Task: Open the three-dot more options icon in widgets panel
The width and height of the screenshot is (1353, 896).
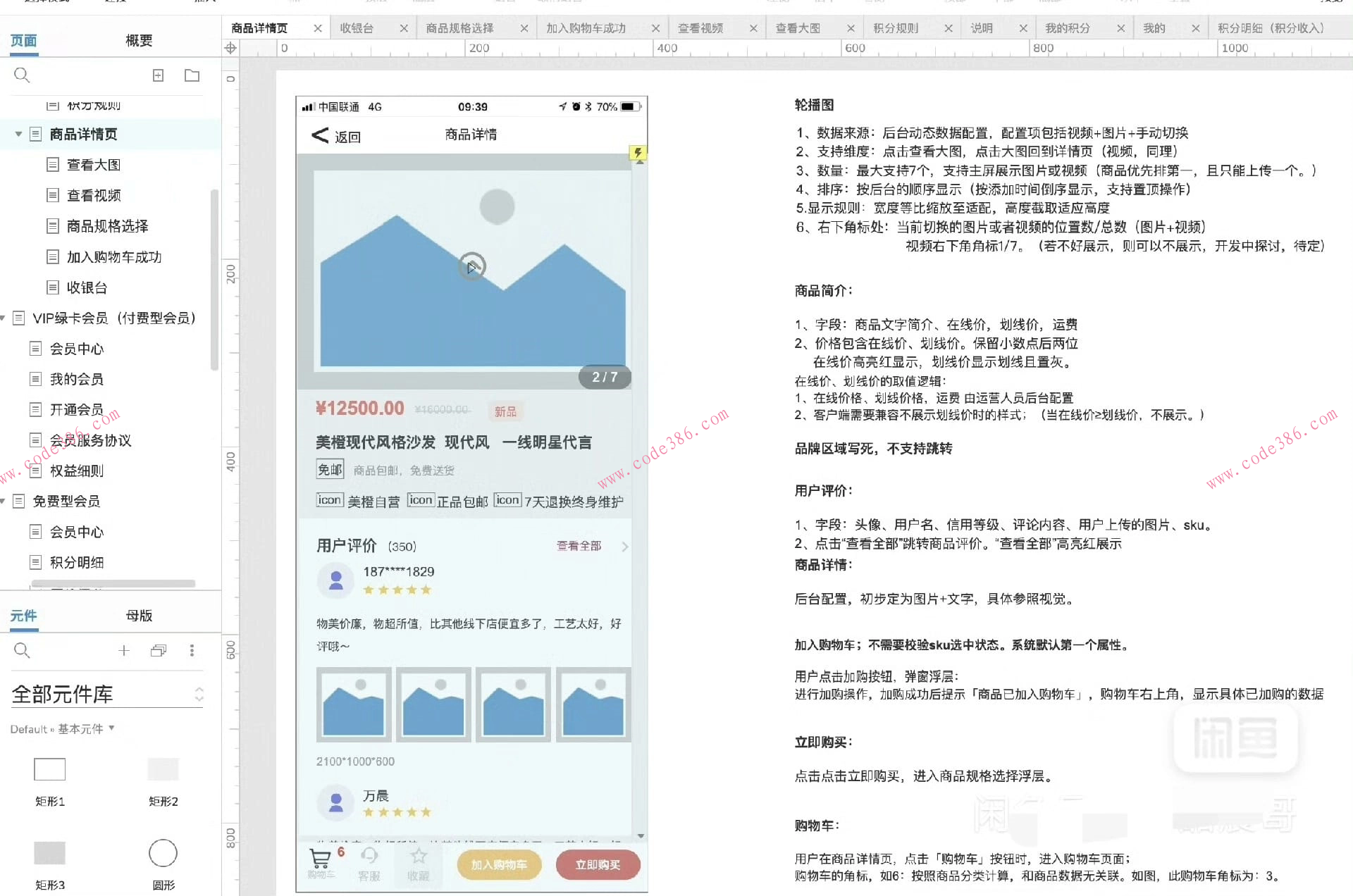Action: pos(192,650)
